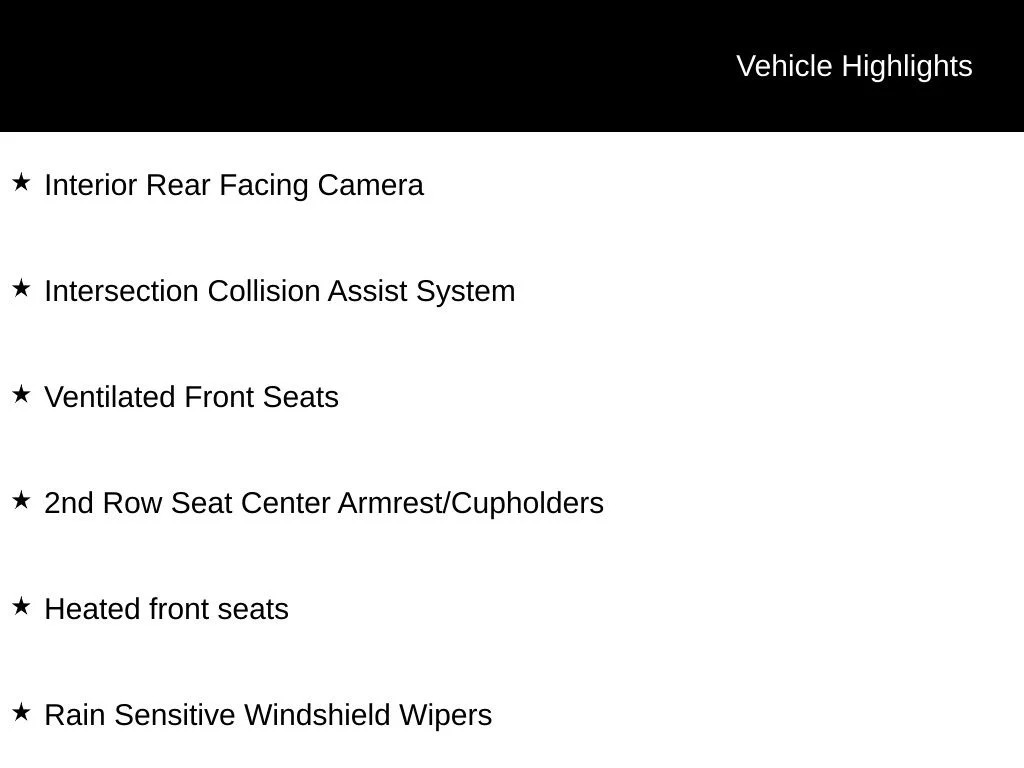Click the word Heated in the fifth highlight
Viewport: 1024px width, 768px height.
[92, 609]
